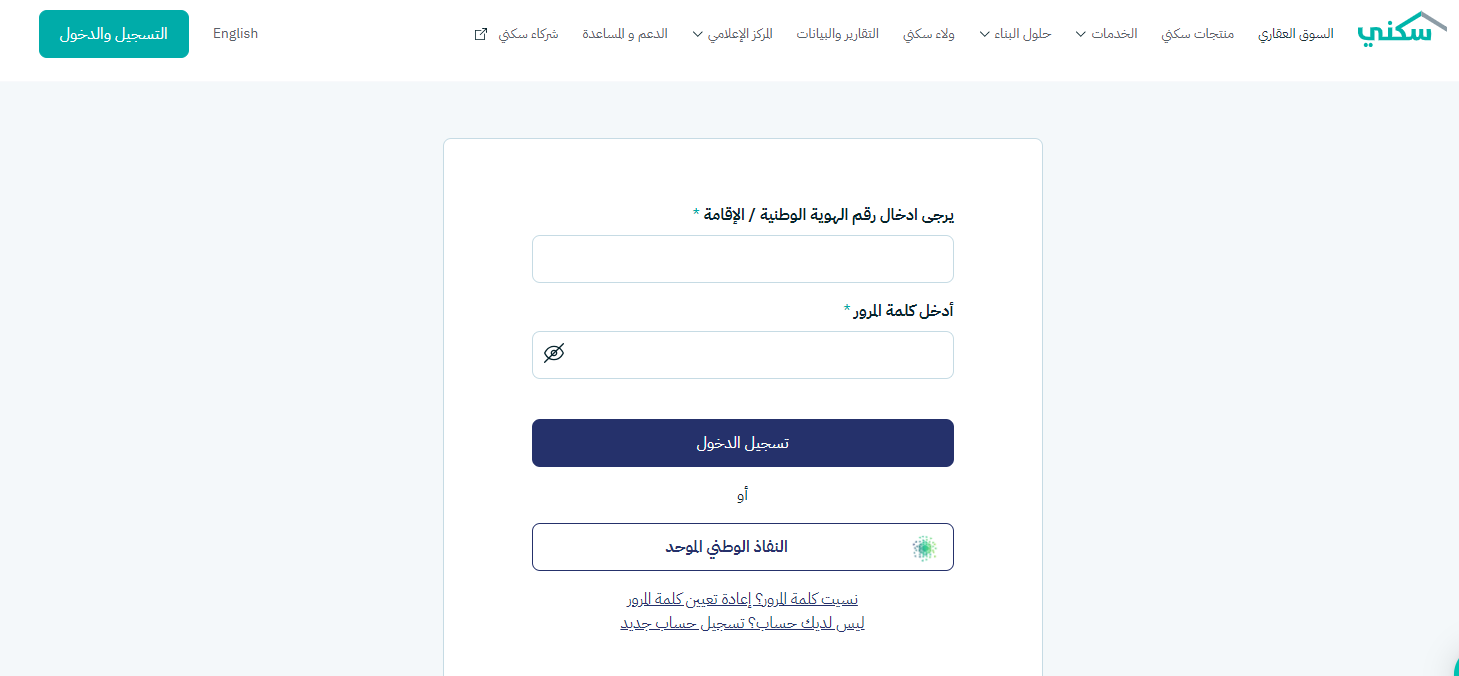Open الدعم و المساعدة page

point(625,34)
